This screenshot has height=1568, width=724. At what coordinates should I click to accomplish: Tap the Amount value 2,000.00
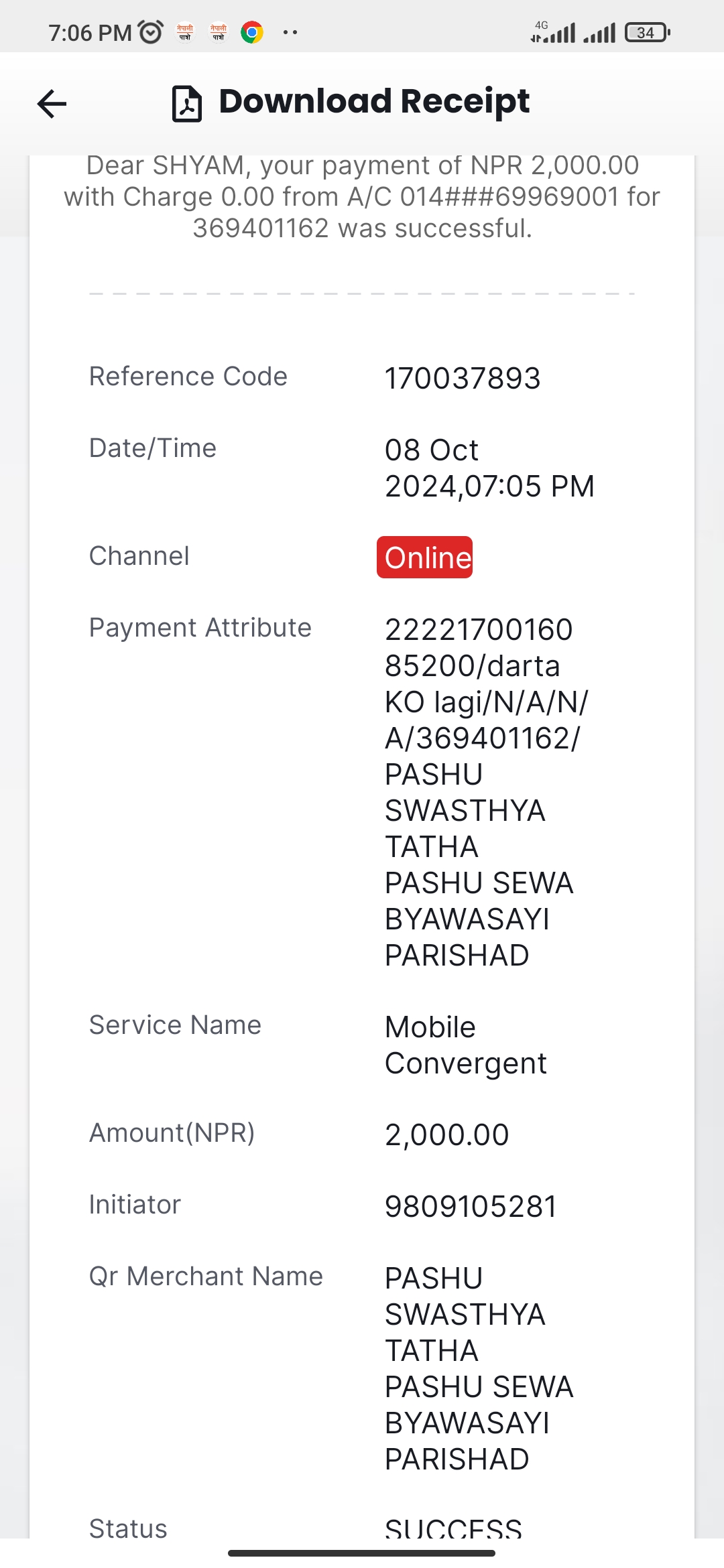coord(447,1134)
